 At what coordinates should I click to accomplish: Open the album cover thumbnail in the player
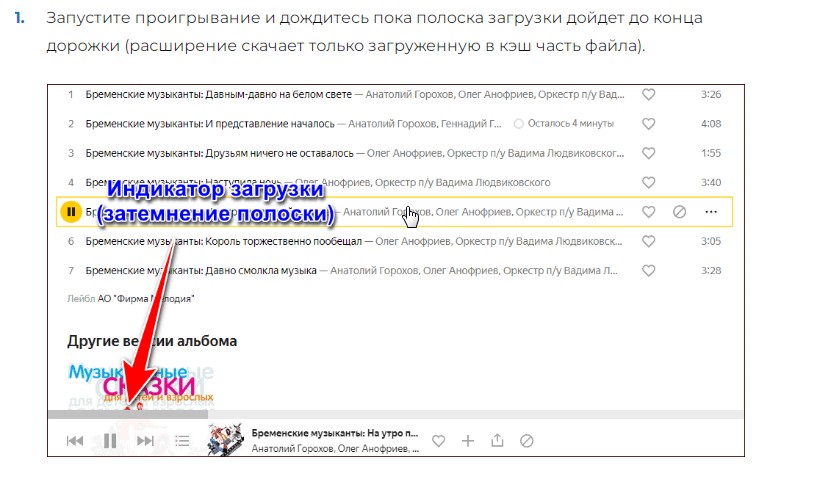coord(225,440)
